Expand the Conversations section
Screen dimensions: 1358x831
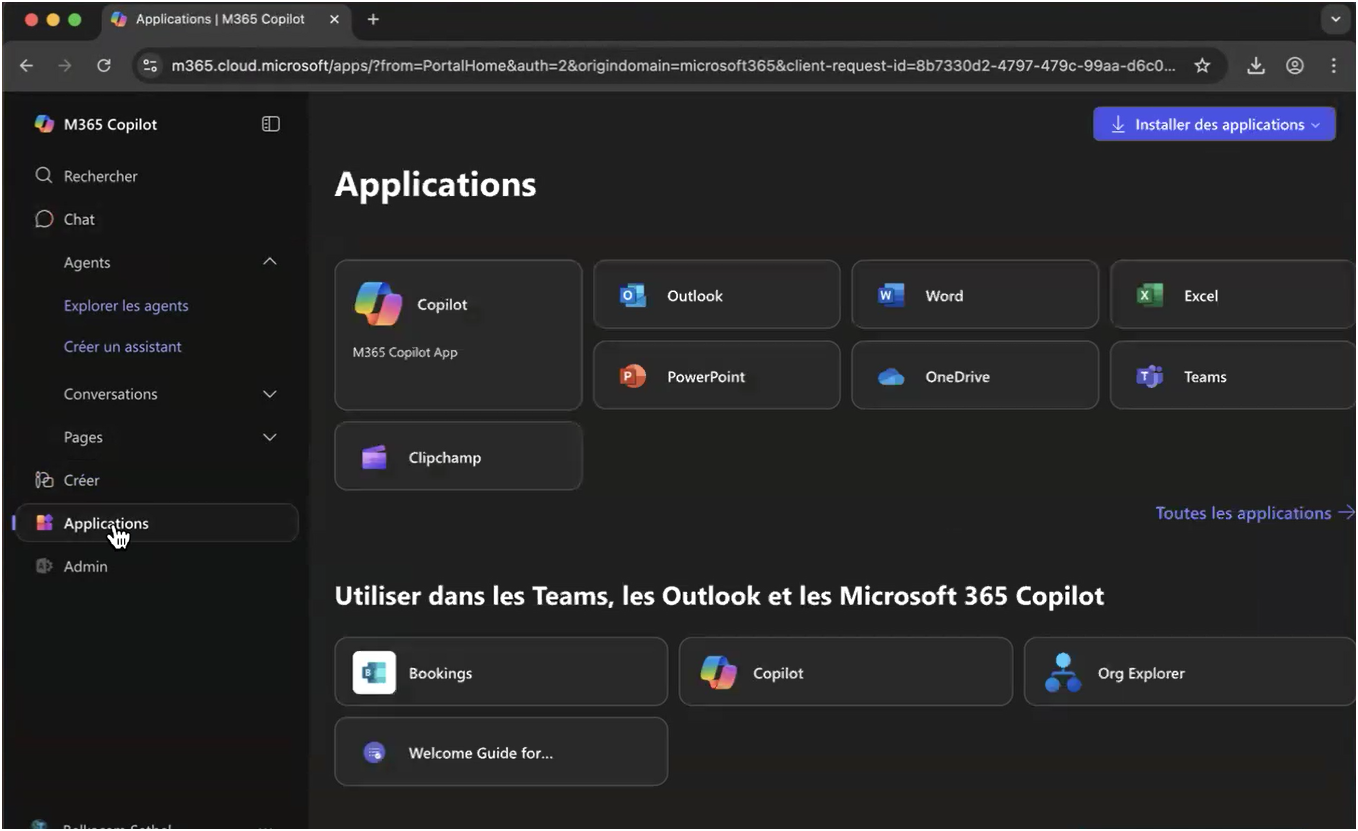269,394
